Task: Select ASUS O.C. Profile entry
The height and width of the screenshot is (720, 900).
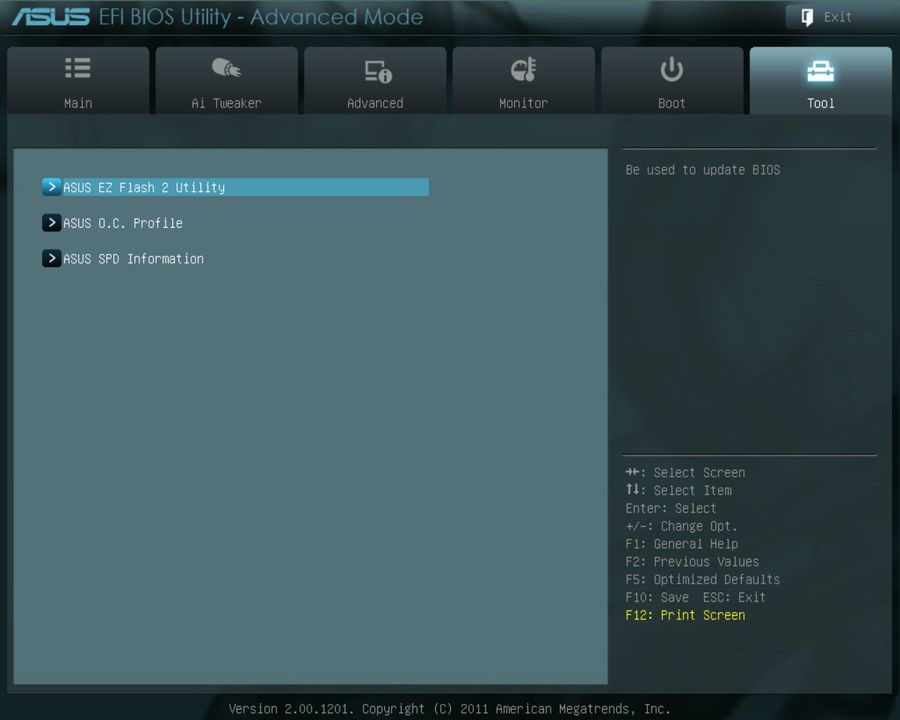Action: click(x=122, y=222)
